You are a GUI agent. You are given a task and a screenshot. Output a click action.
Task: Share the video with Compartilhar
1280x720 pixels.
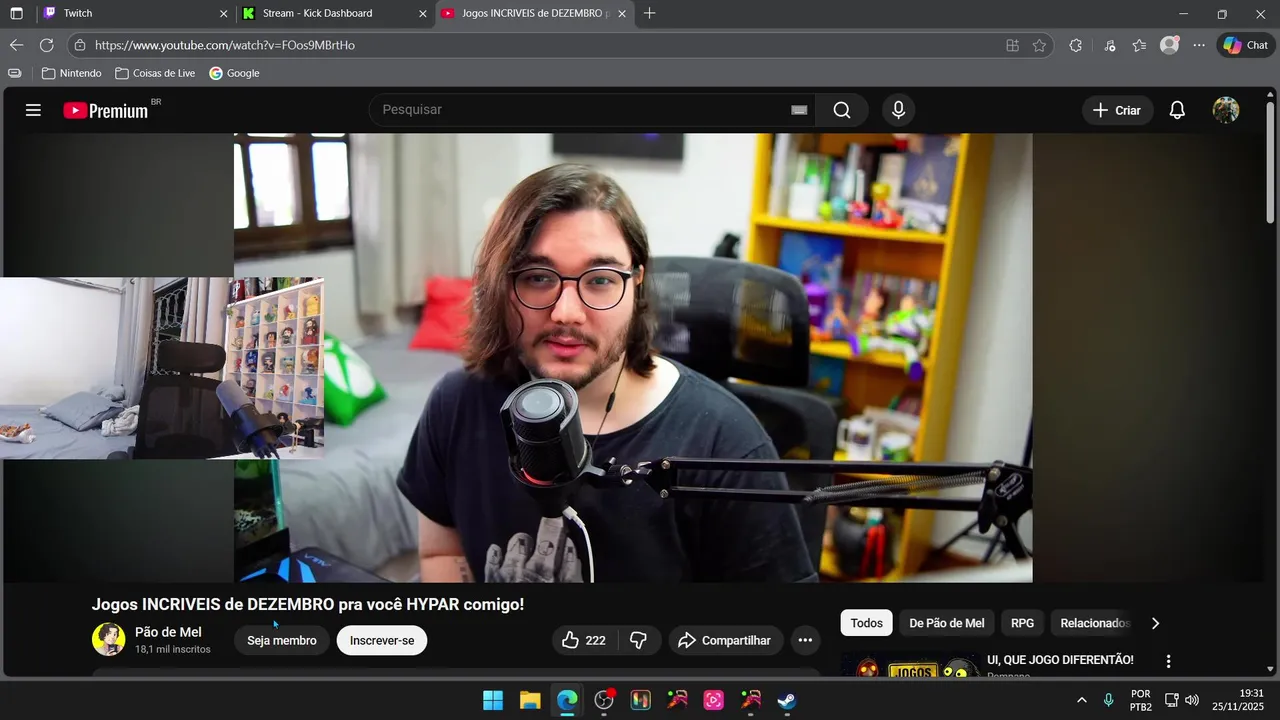tap(726, 640)
